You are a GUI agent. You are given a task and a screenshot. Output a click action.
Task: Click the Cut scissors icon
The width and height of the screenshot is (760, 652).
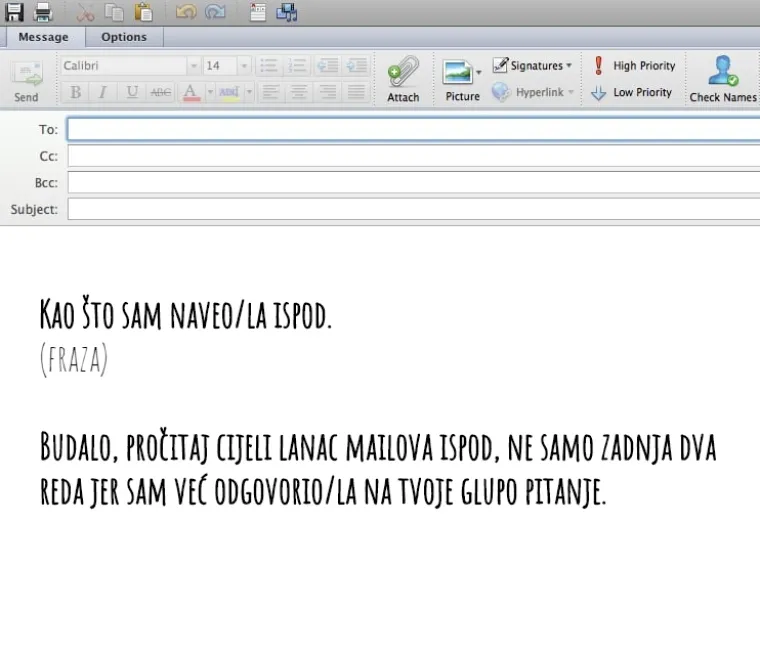click(x=86, y=12)
